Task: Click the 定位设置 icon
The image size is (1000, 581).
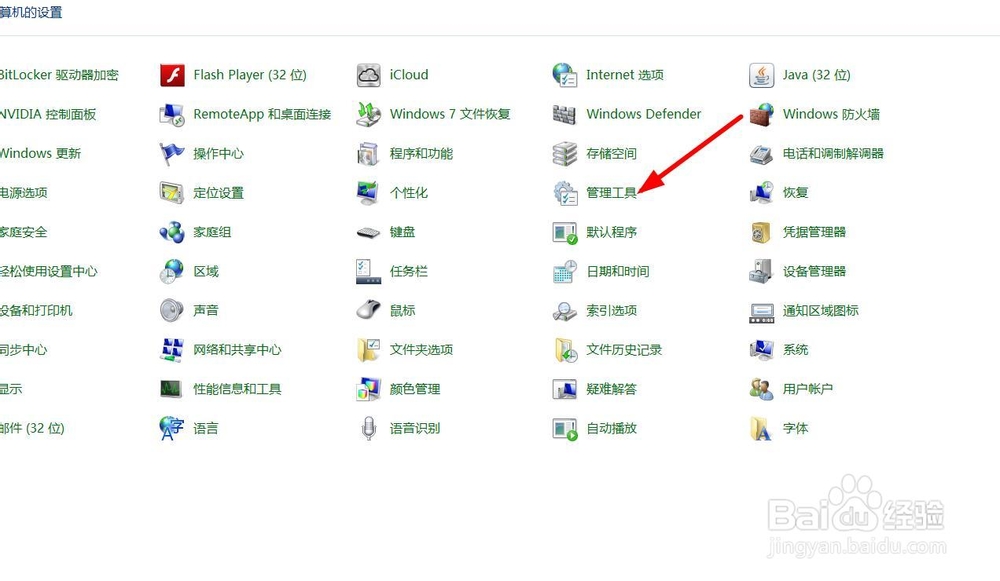Action: click(172, 193)
